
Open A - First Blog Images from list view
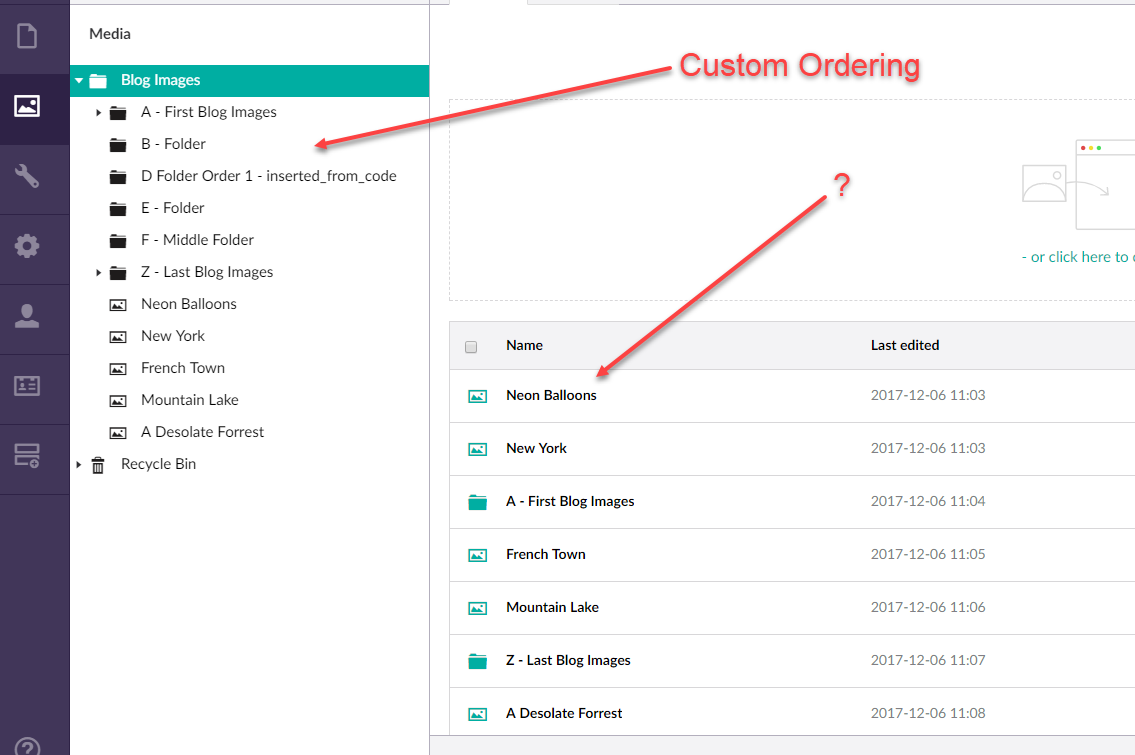pyautogui.click(x=570, y=501)
